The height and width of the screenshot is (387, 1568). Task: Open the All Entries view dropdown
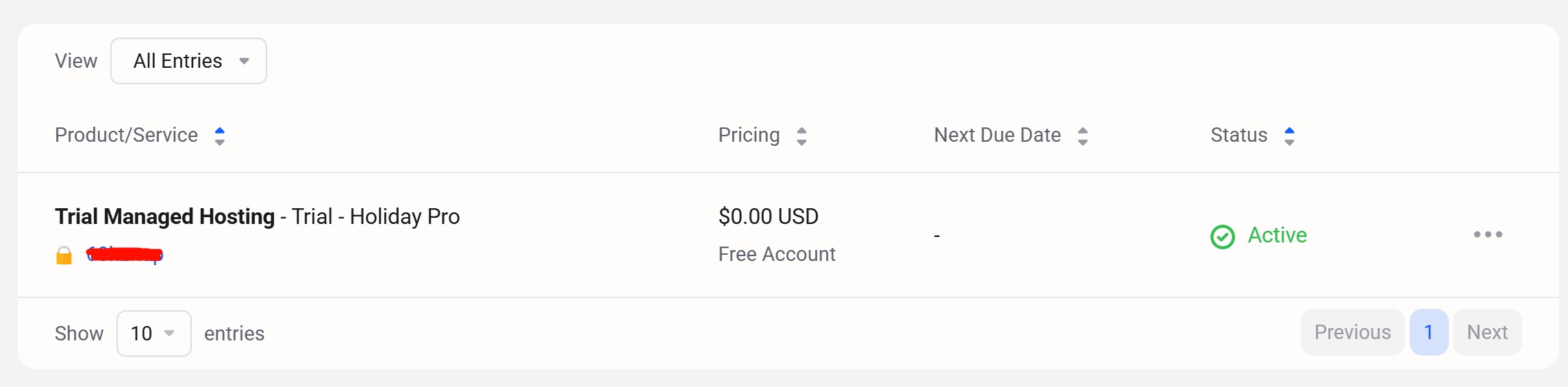[188, 61]
